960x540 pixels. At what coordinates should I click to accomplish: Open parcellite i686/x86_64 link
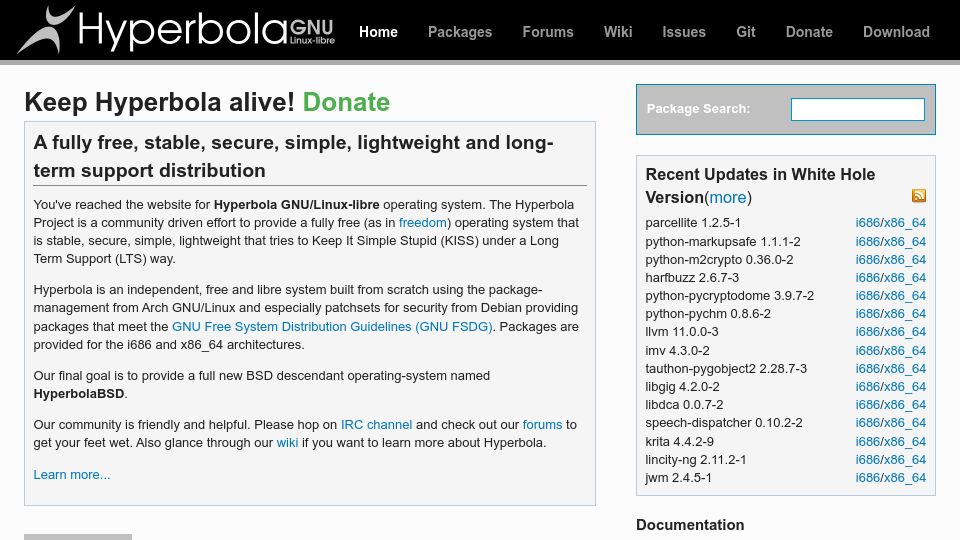click(891, 222)
